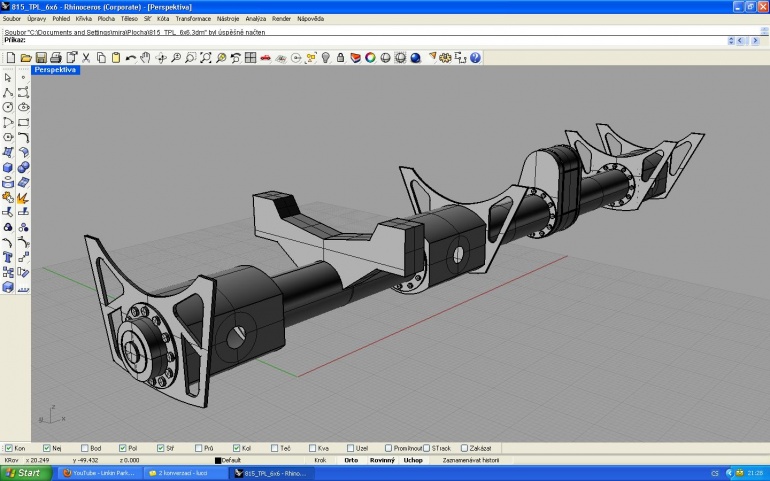Select the arrow pointer selection tool
Viewport: 770px width, 481px height.
(8, 78)
